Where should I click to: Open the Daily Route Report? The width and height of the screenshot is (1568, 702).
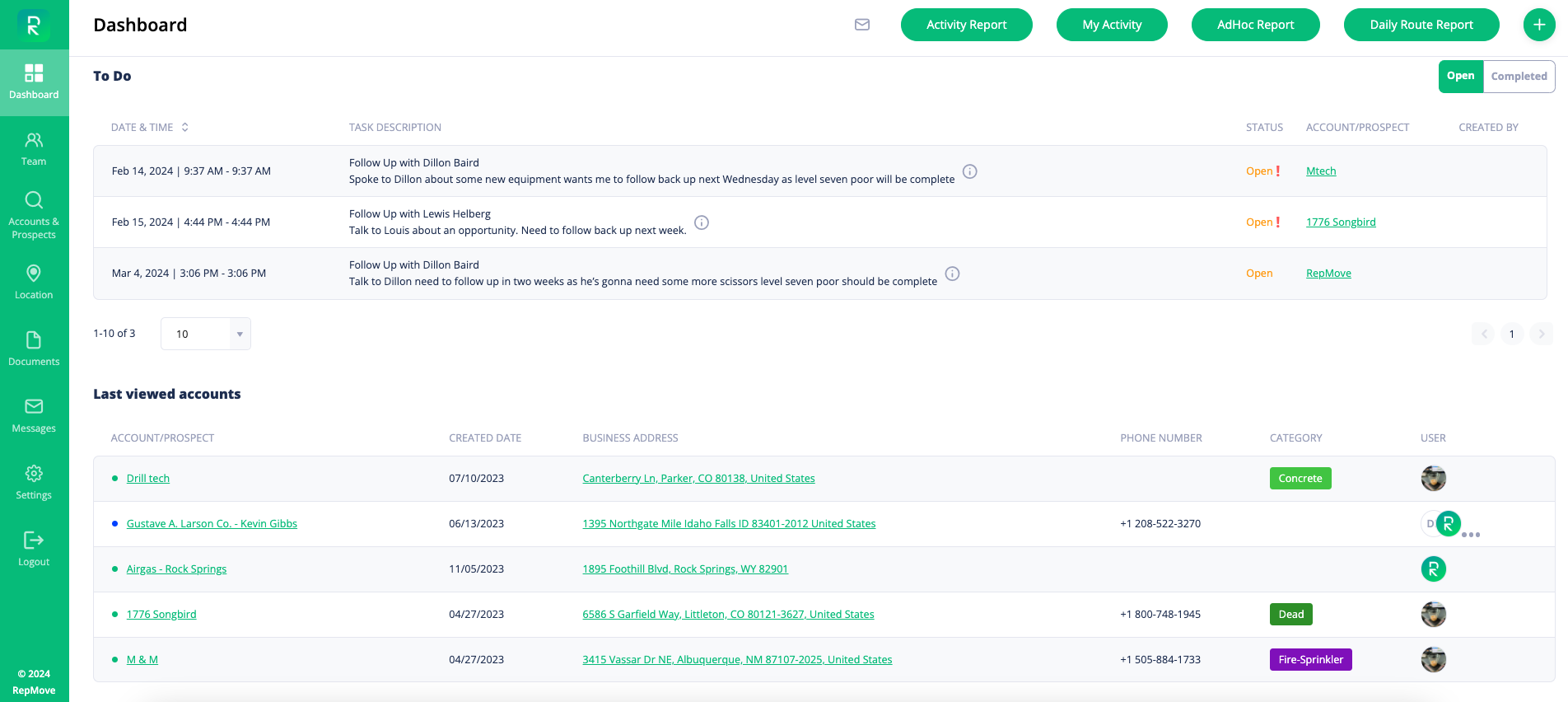click(x=1421, y=25)
